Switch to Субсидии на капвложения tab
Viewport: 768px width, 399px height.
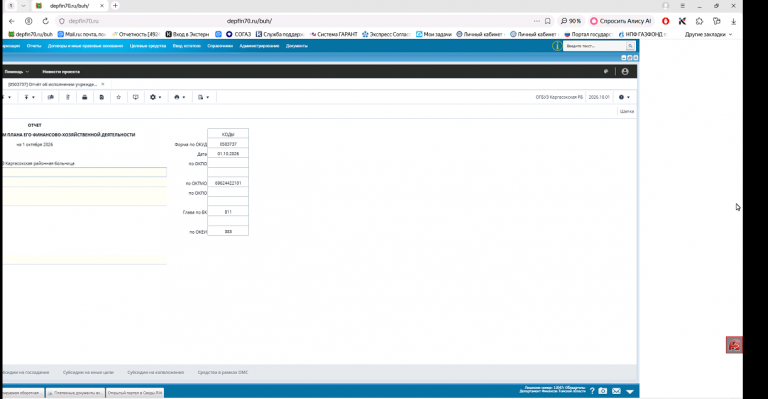(156, 373)
